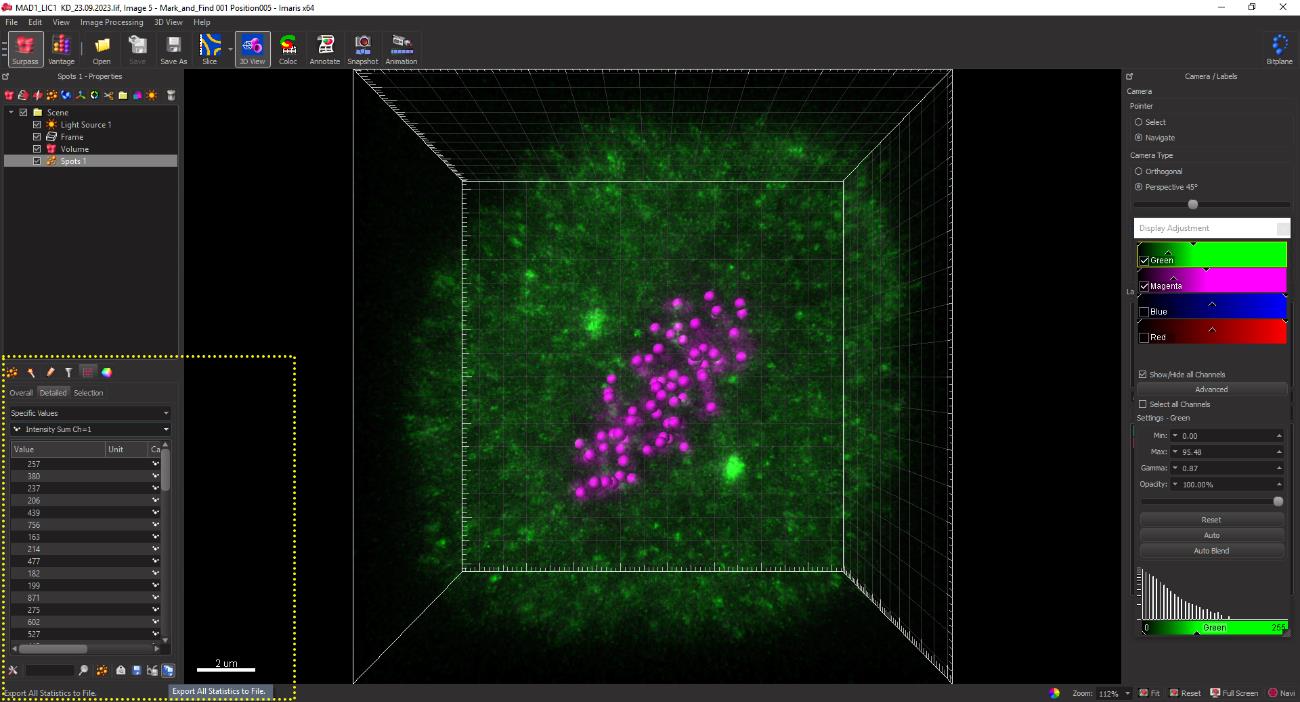Switch to the Overall statistics tab
Screen dimensions: 1300x702
tap(21, 393)
